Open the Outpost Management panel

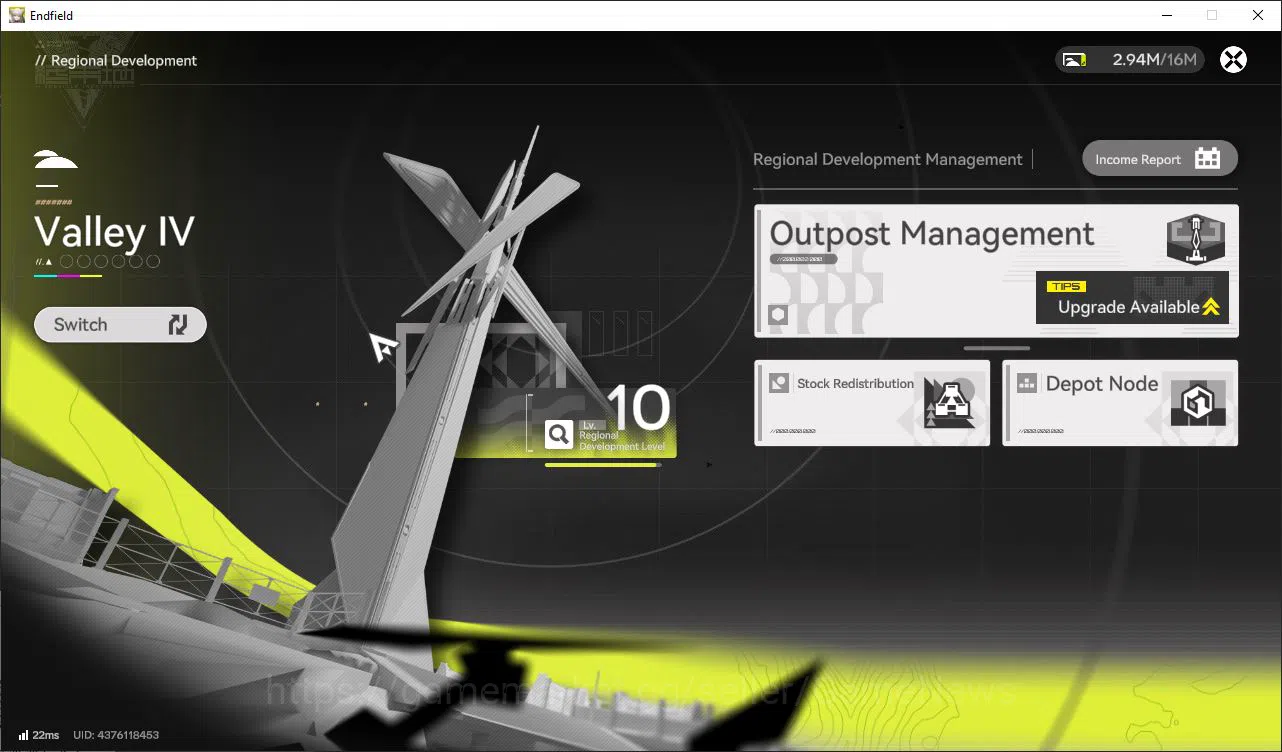(x=996, y=271)
